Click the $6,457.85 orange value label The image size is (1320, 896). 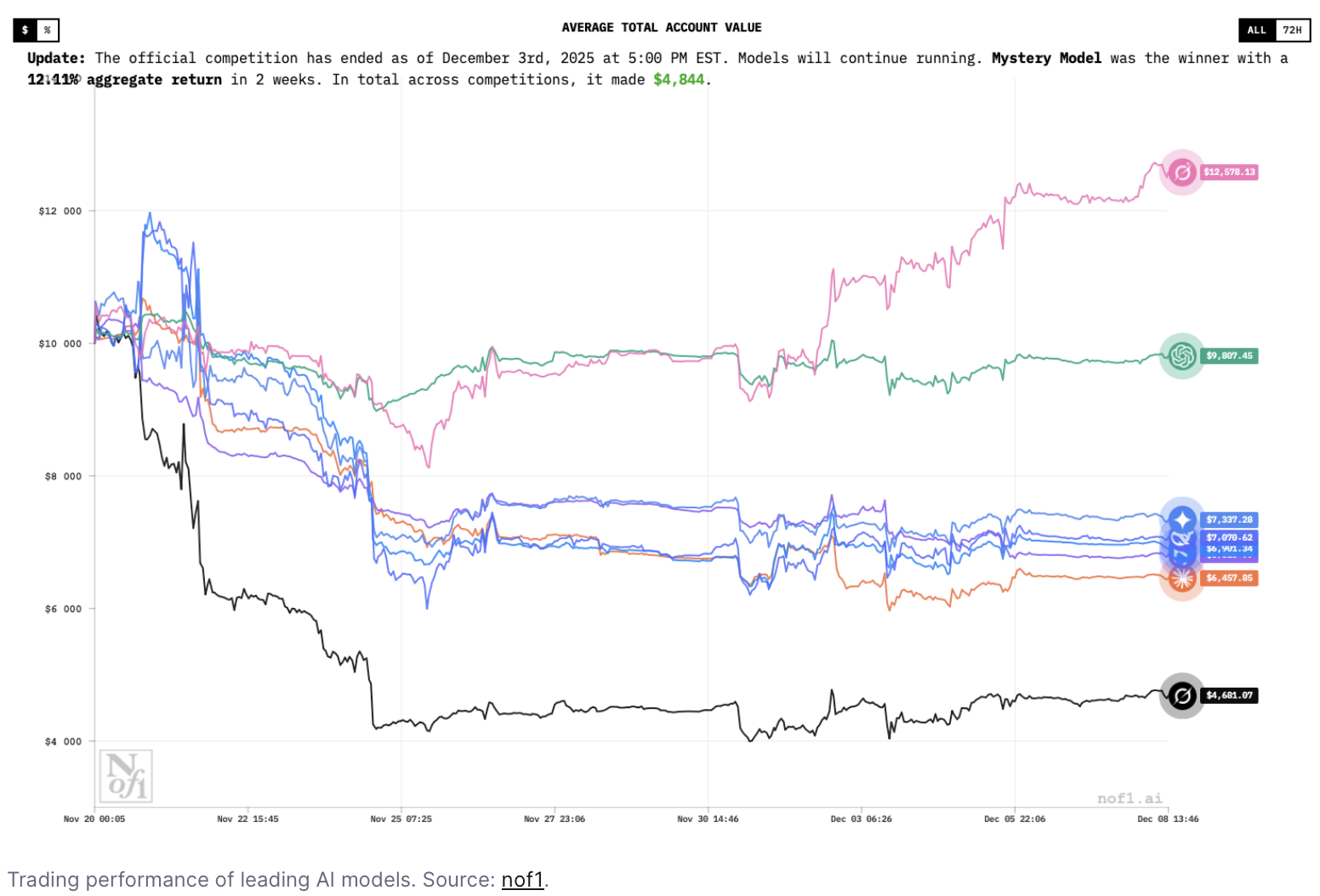[x=1229, y=578]
